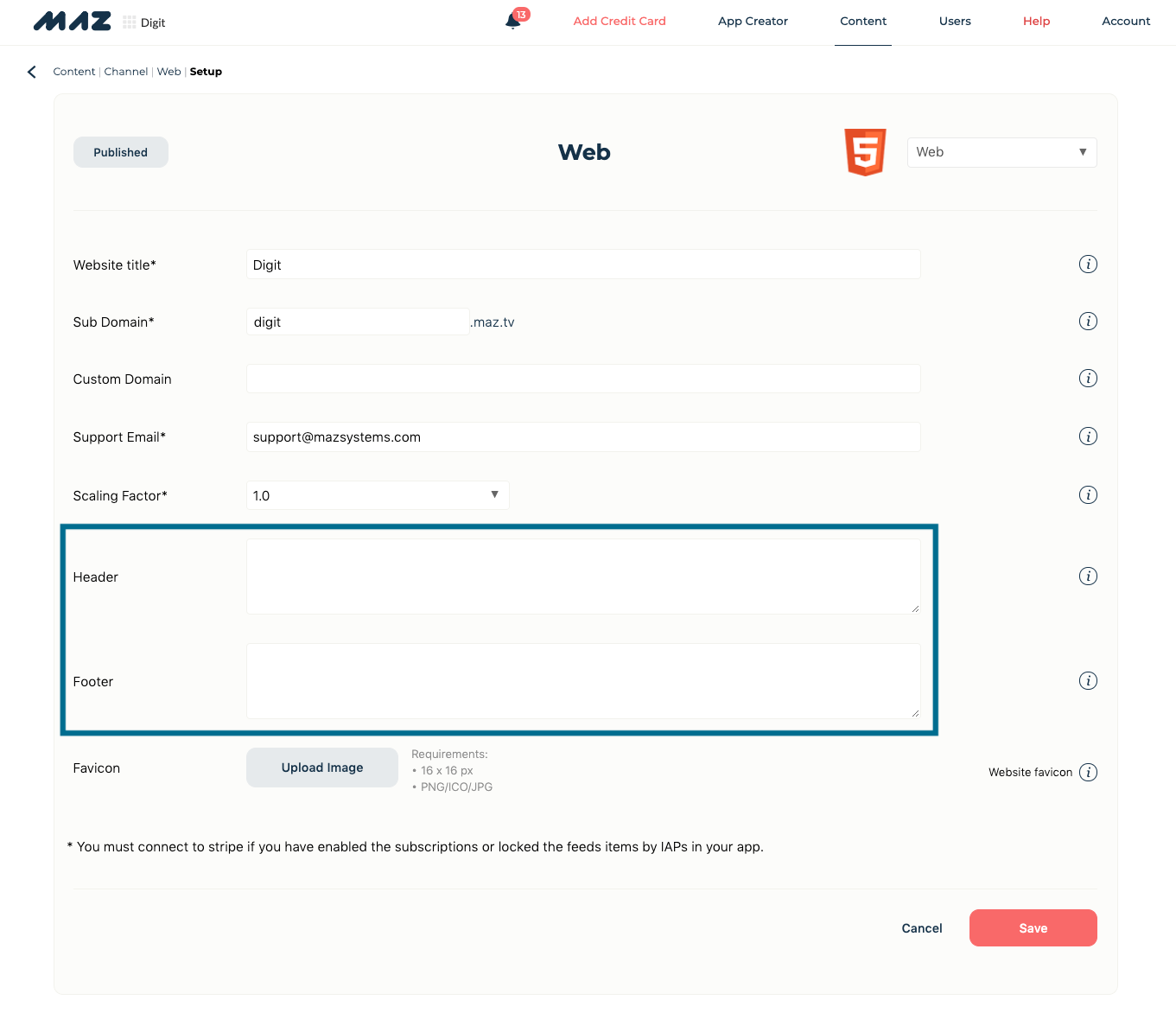Select Add Credit Card in the navbar

tap(620, 21)
